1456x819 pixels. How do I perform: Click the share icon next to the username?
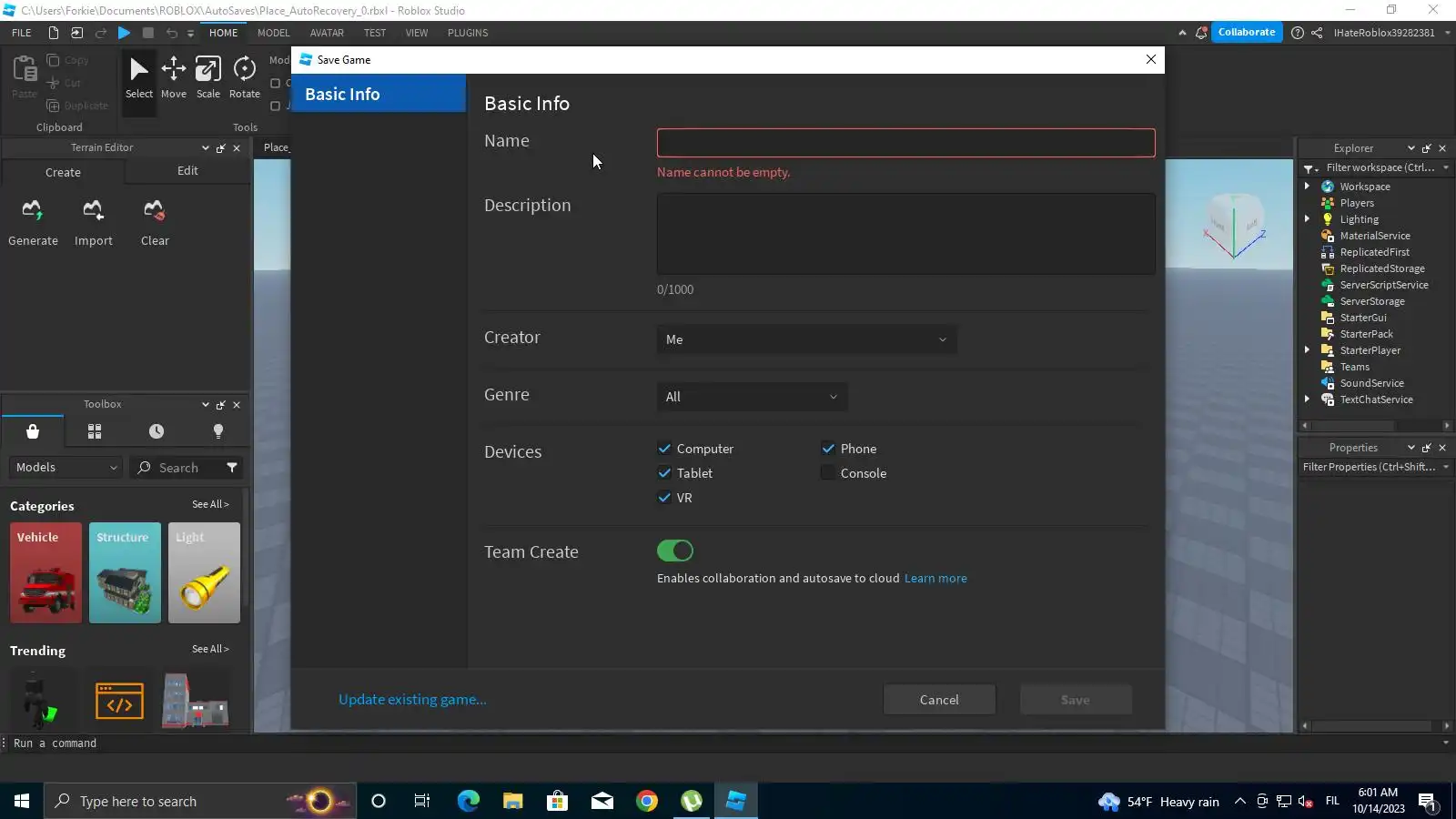tap(1317, 33)
